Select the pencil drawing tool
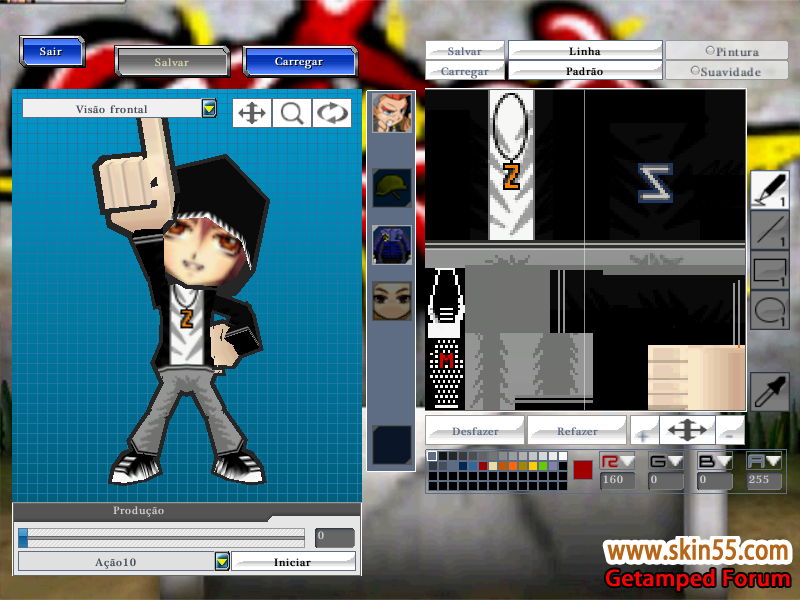The image size is (800, 600). point(770,189)
